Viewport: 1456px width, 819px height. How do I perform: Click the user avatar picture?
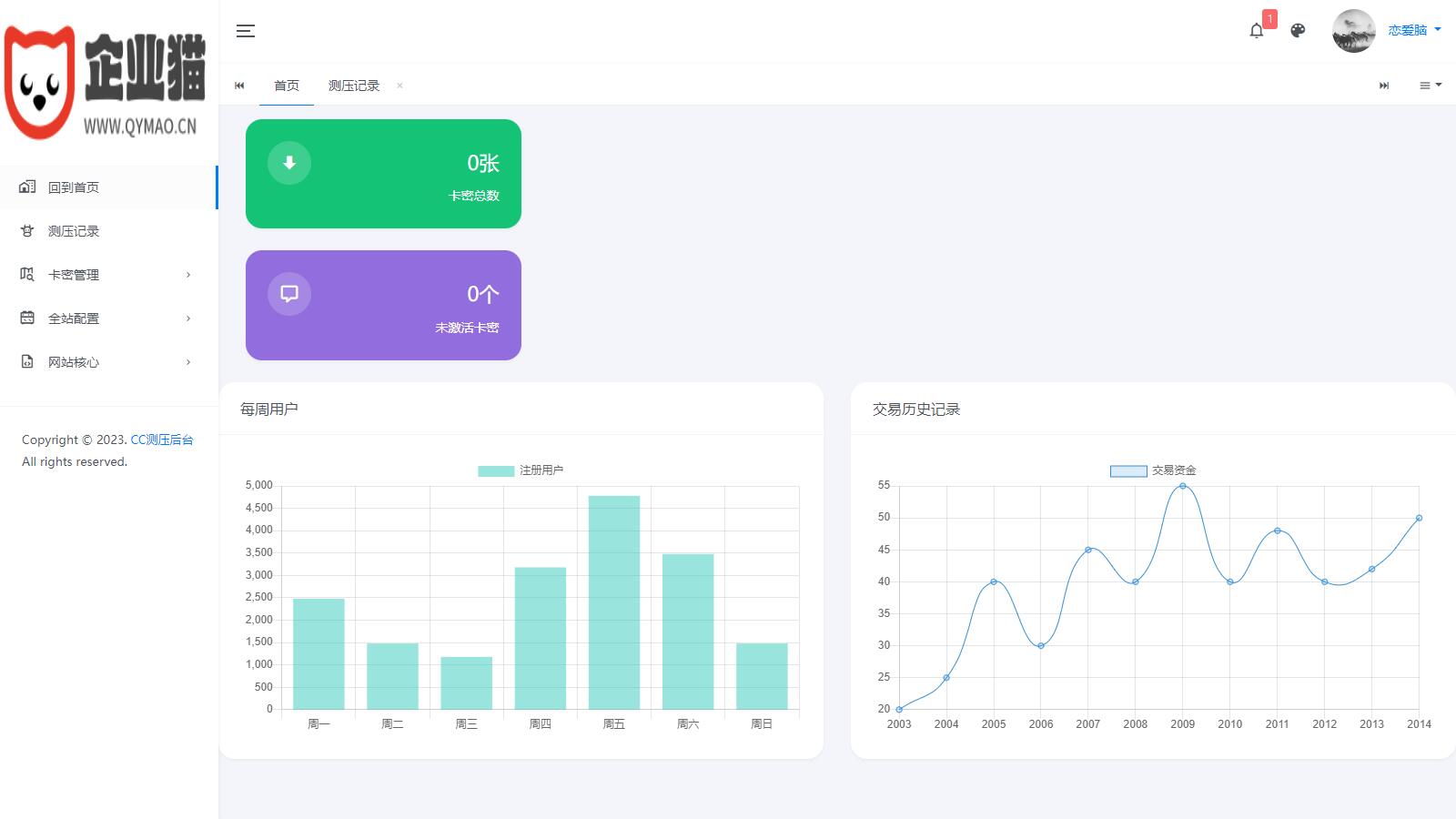[x=1353, y=31]
